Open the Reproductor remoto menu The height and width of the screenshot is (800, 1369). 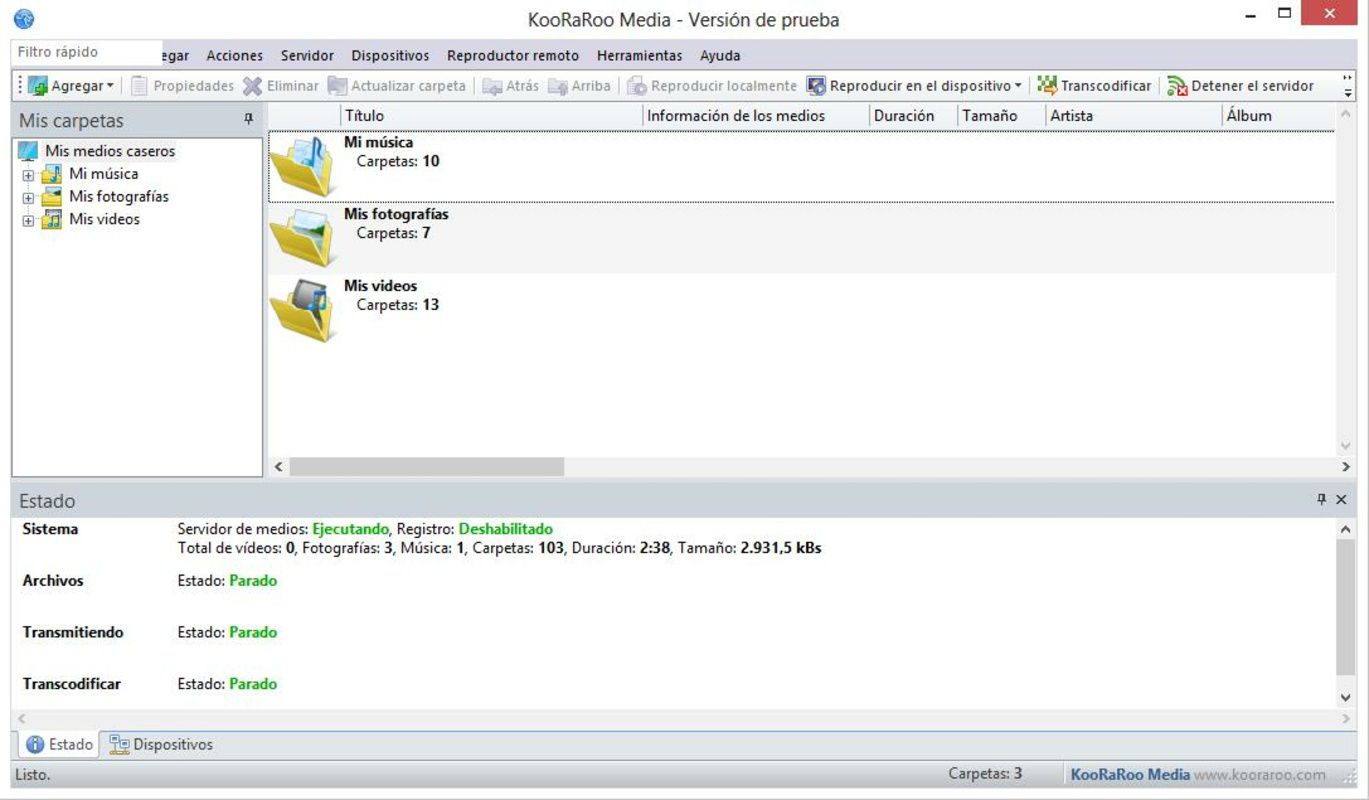pyautogui.click(x=513, y=56)
